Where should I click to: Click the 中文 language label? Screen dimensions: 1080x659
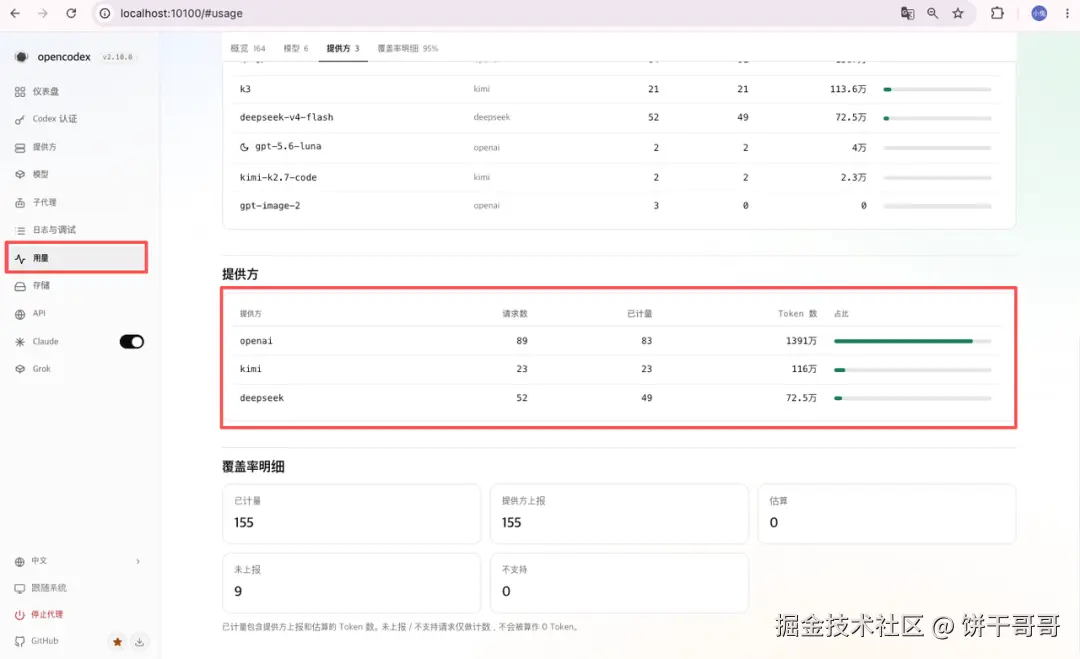pyautogui.click(x=39, y=561)
